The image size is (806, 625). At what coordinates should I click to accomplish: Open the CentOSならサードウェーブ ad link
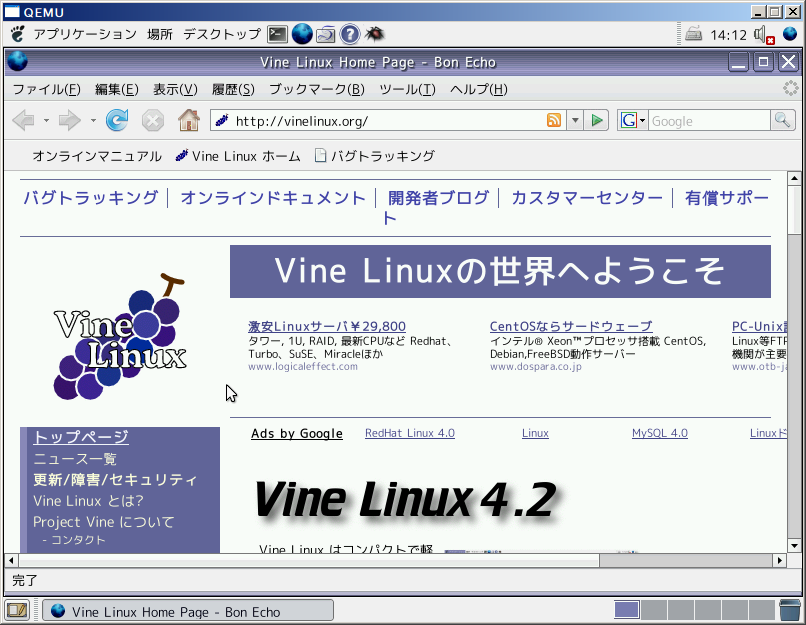(571, 326)
